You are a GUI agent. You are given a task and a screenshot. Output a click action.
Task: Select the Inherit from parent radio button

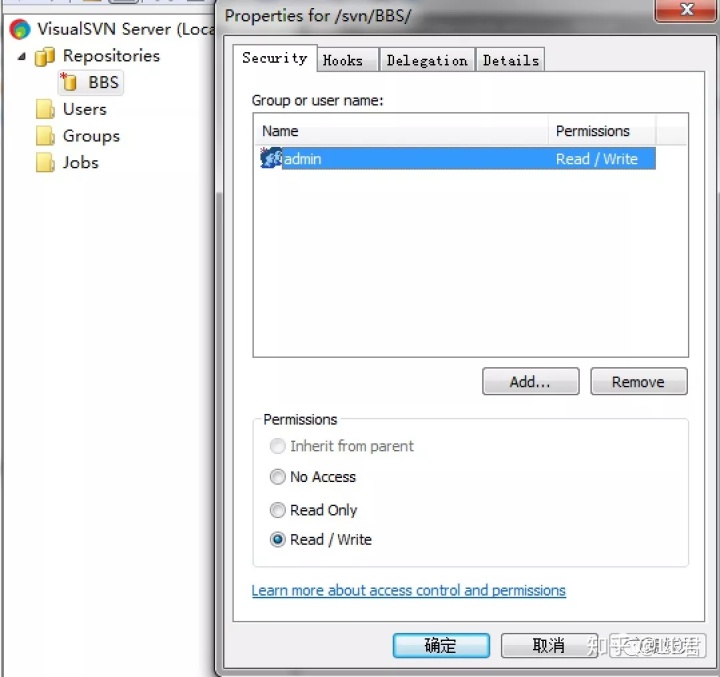tap(277, 446)
